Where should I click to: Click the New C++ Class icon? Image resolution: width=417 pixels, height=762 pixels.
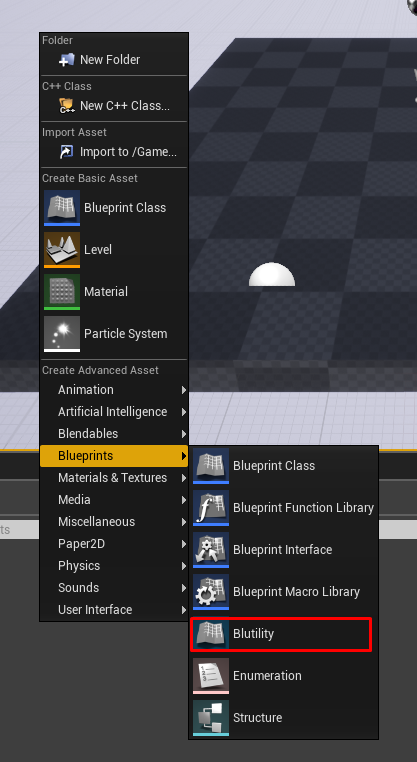(66, 105)
